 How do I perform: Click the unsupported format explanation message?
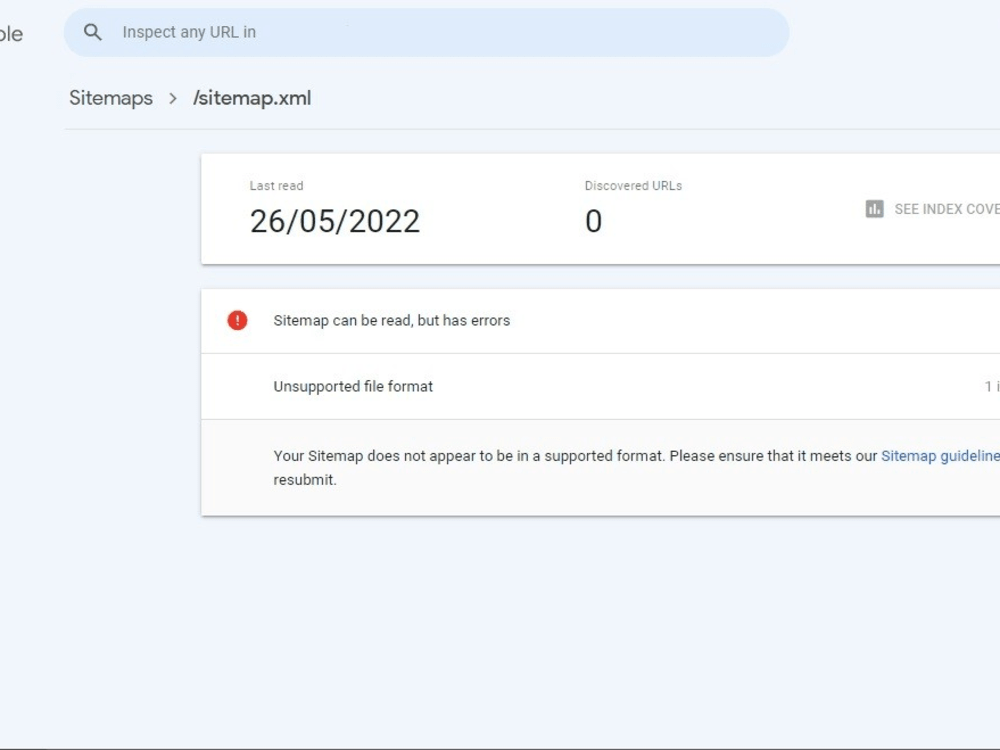click(636, 467)
